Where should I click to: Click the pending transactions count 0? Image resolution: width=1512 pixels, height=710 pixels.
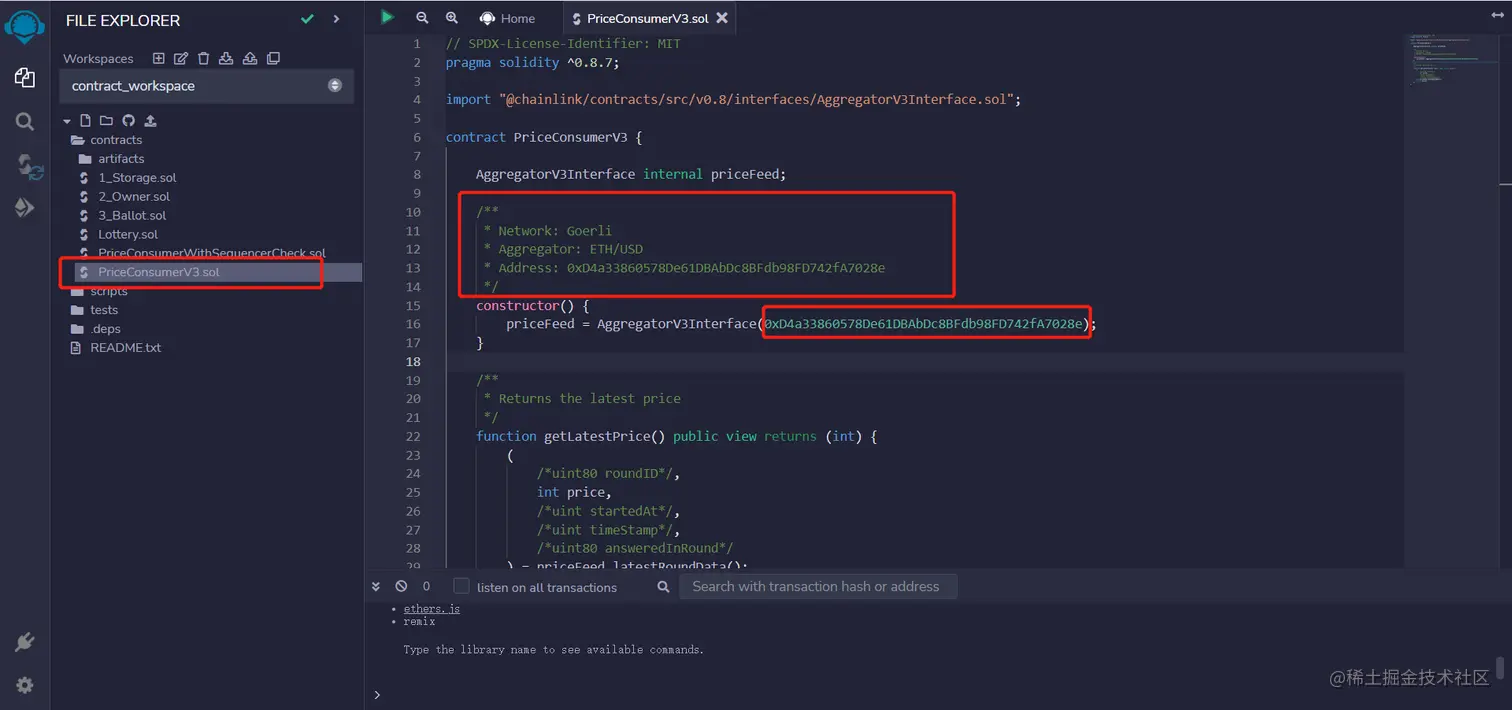[x=426, y=587]
